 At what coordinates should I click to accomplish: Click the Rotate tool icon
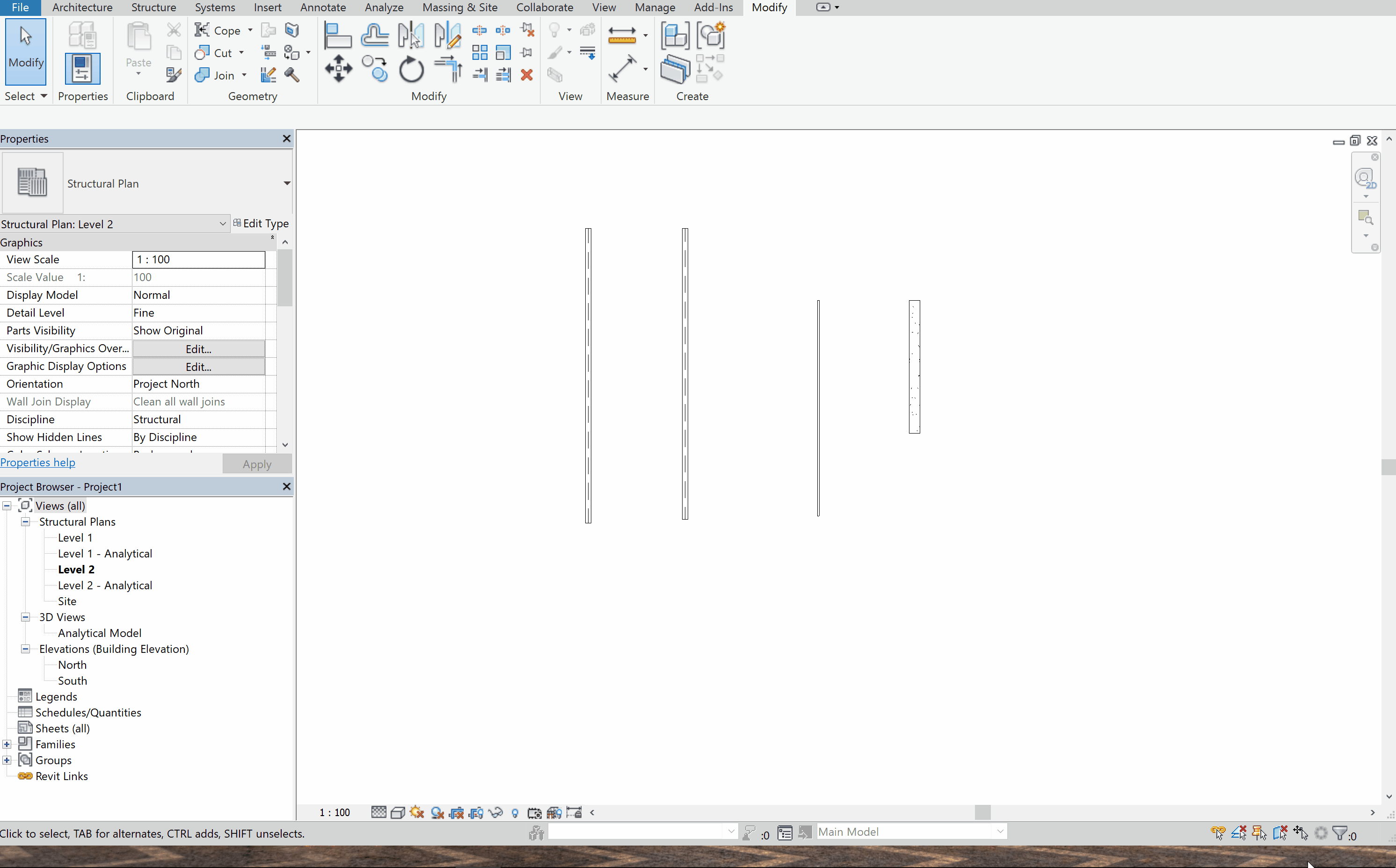[x=411, y=70]
